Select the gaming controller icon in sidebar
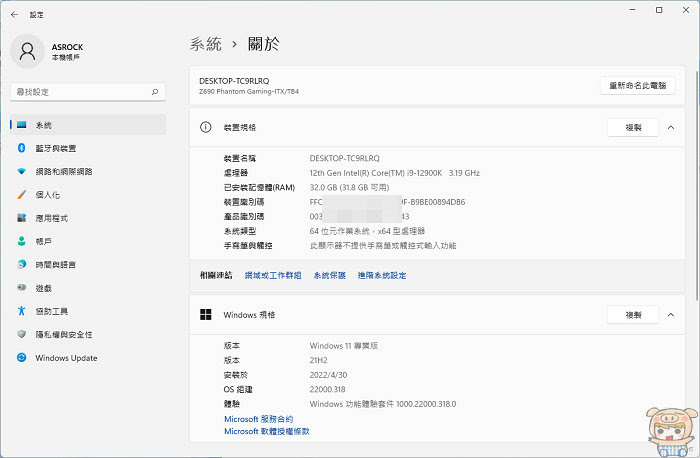The height and width of the screenshot is (458, 700). [x=21, y=287]
